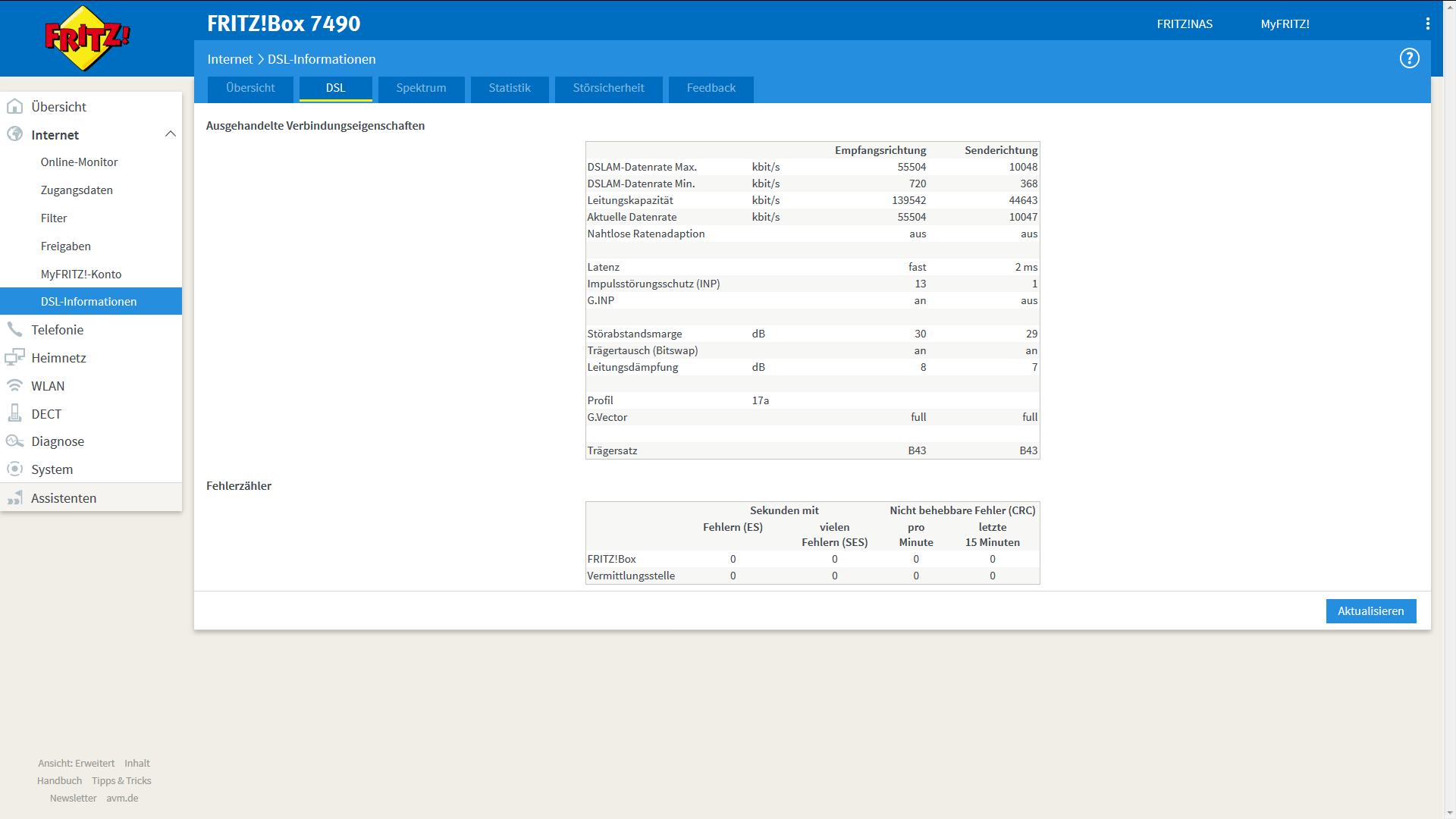This screenshot has height=819, width=1456.
Task: Collapse the Internet menu chevron
Action: pos(170,134)
